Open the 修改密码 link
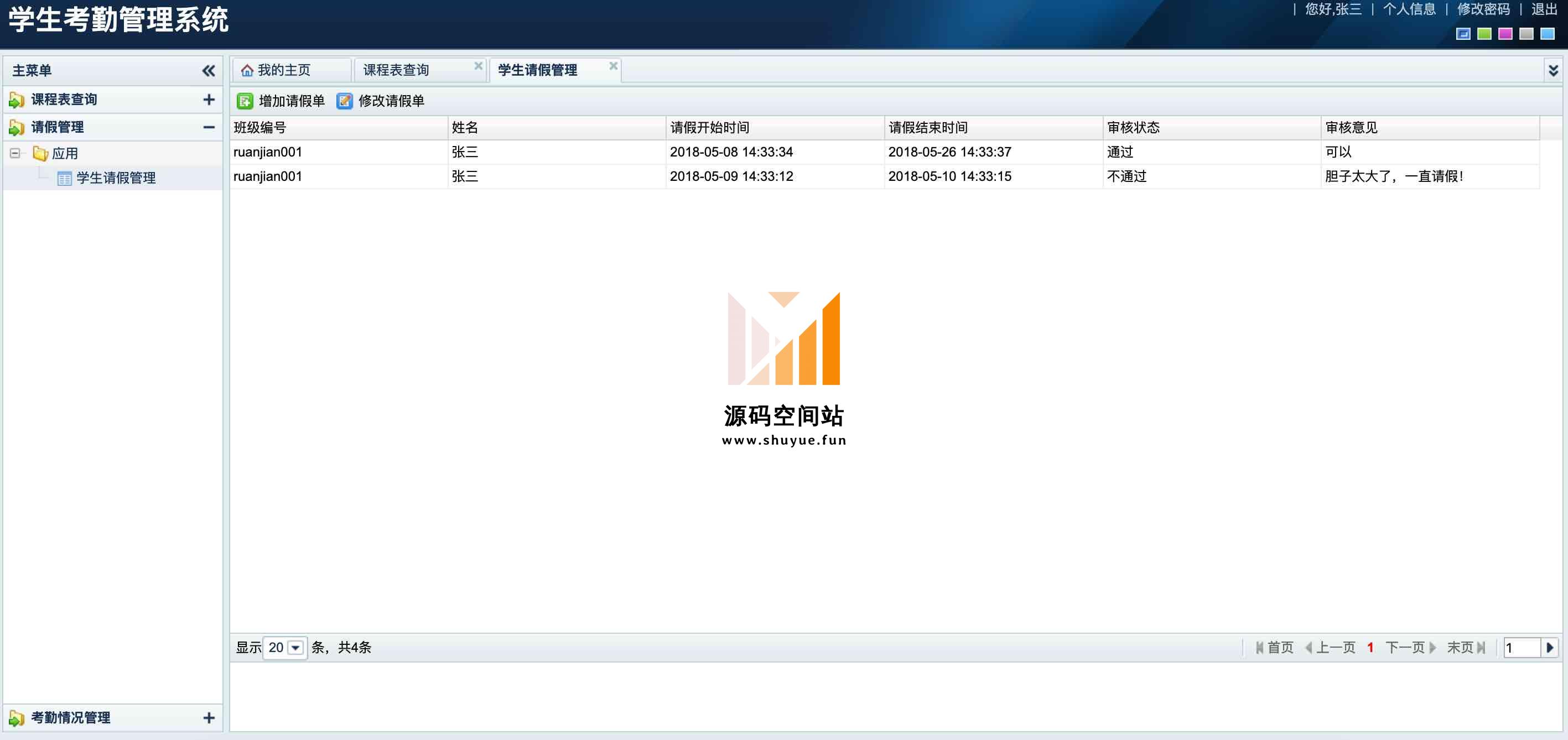 pyautogui.click(x=1483, y=9)
